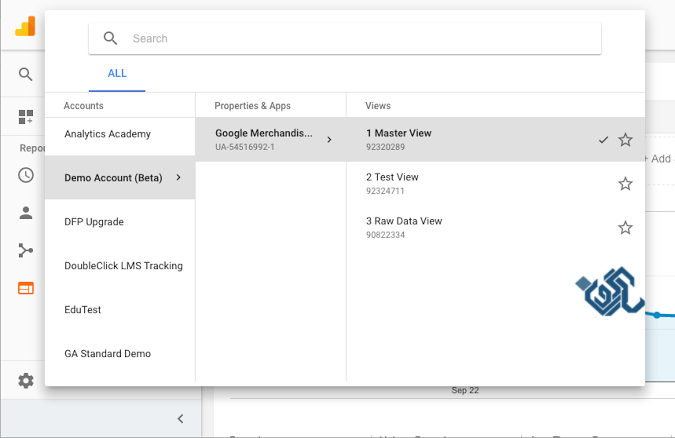Click the Google Analytics logo

[x=25, y=26]
